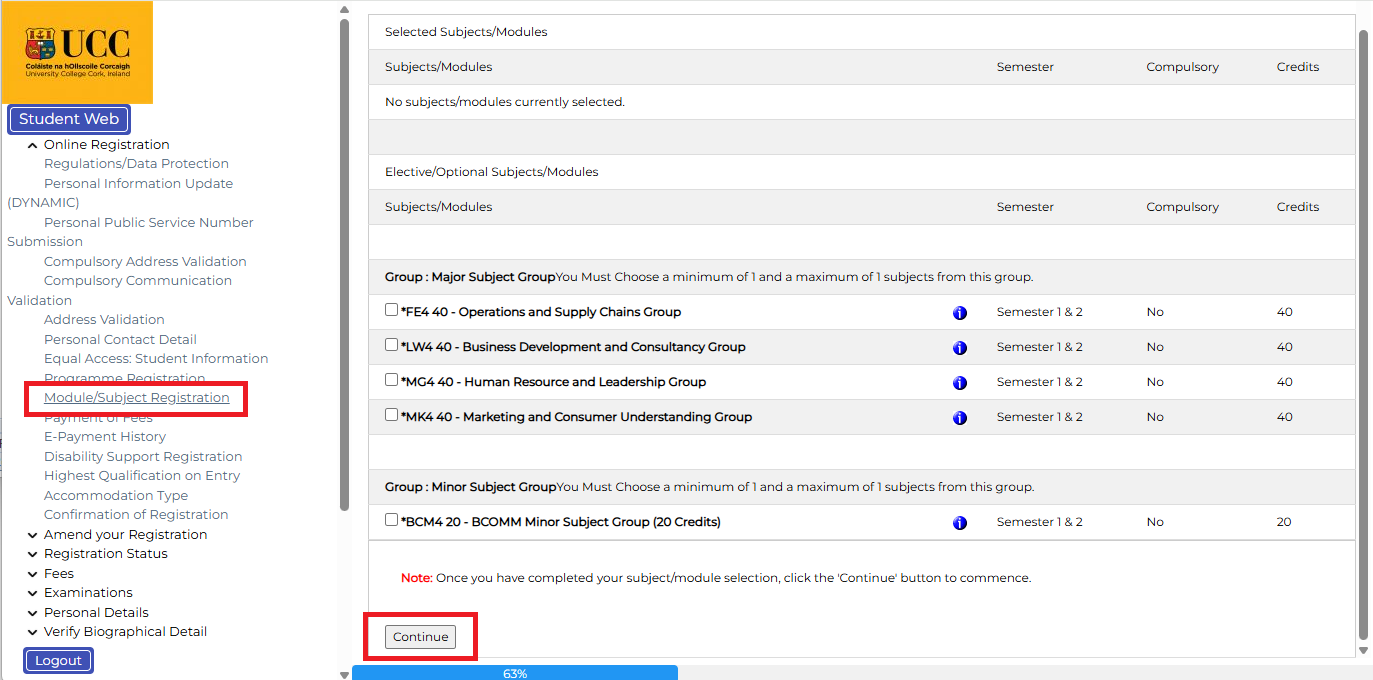Open Personal Public Service Number Submission
Image resolution: width=1373 pixels, height=680 pixels.
[148, 223]
